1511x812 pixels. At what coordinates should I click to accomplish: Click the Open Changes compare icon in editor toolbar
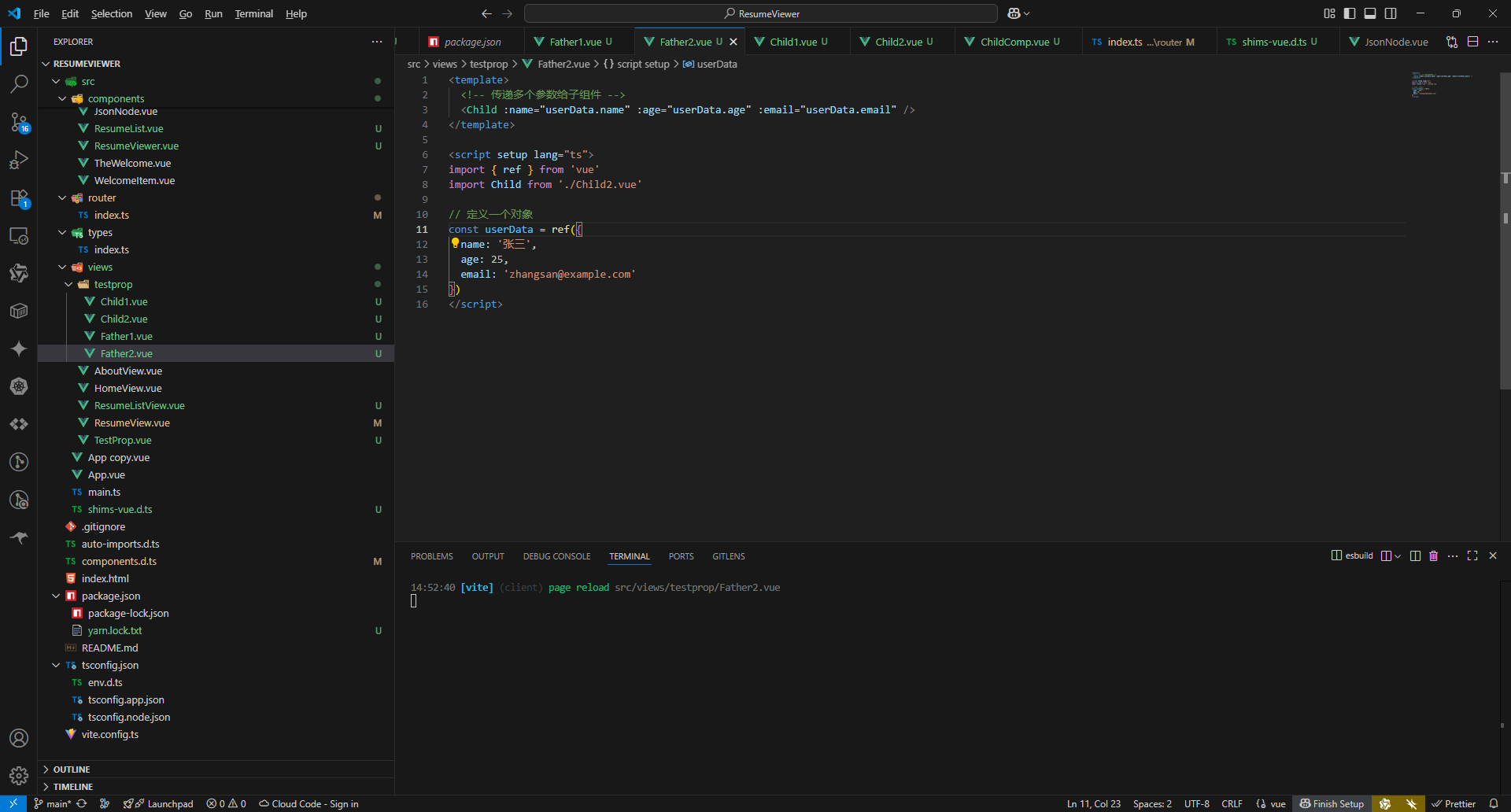pos(1452,42)
